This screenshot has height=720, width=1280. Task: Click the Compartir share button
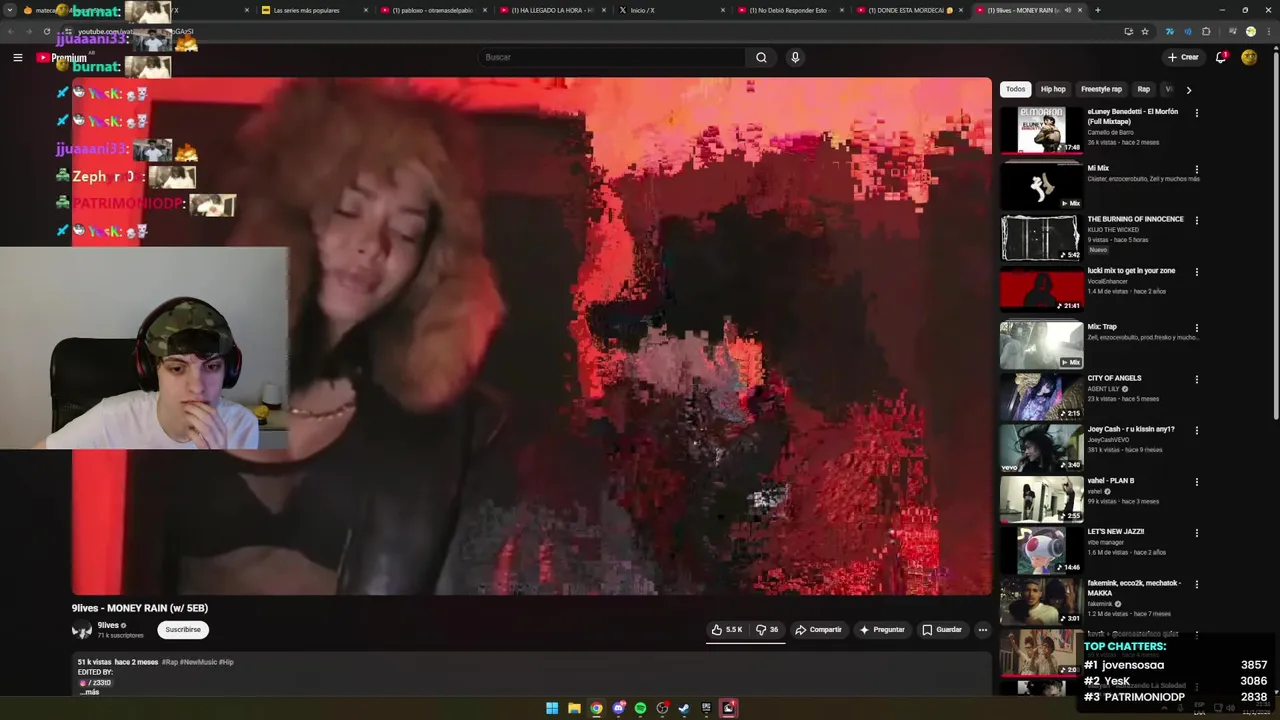point(818,629)
